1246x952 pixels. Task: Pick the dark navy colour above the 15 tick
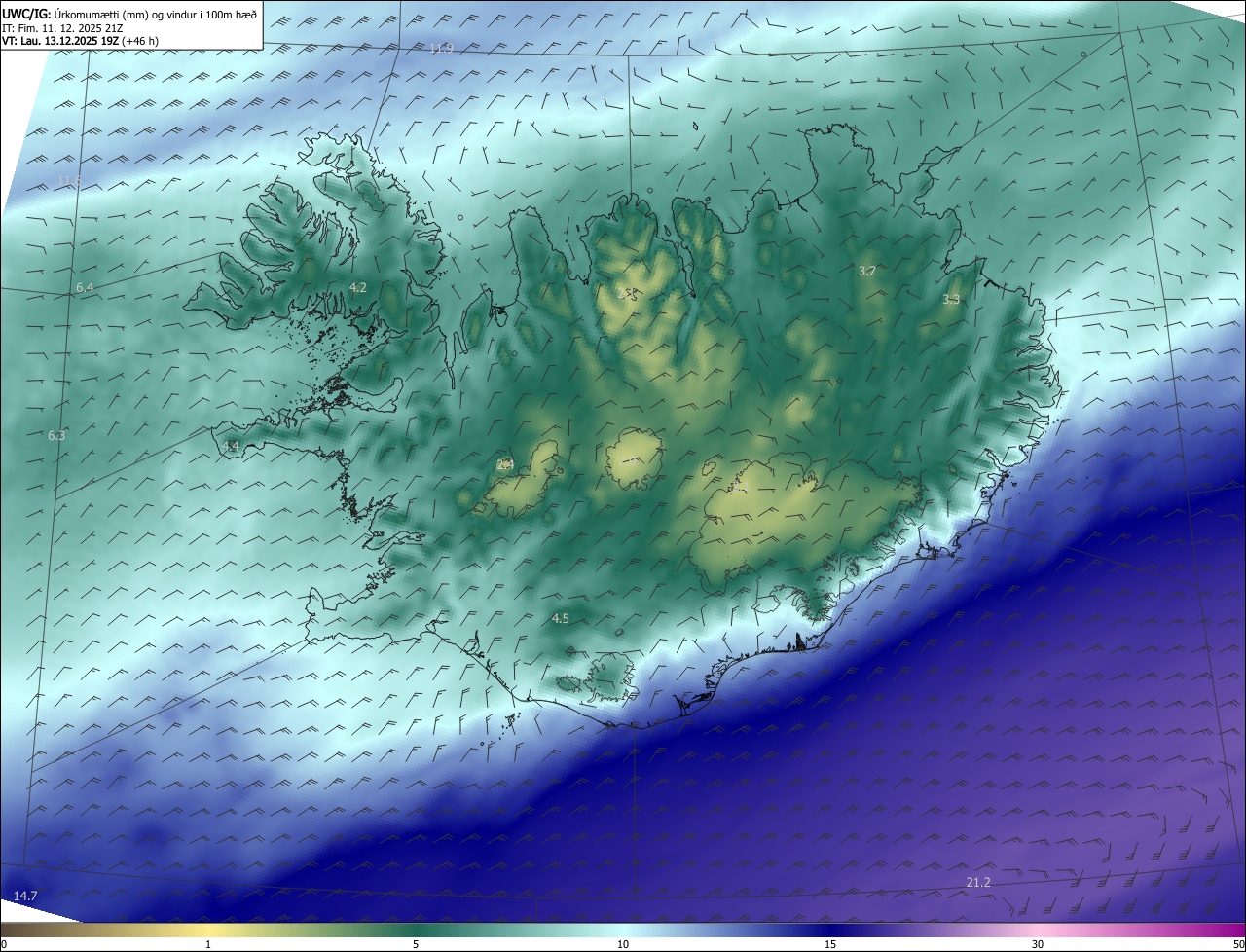click(x=830, y=930)
